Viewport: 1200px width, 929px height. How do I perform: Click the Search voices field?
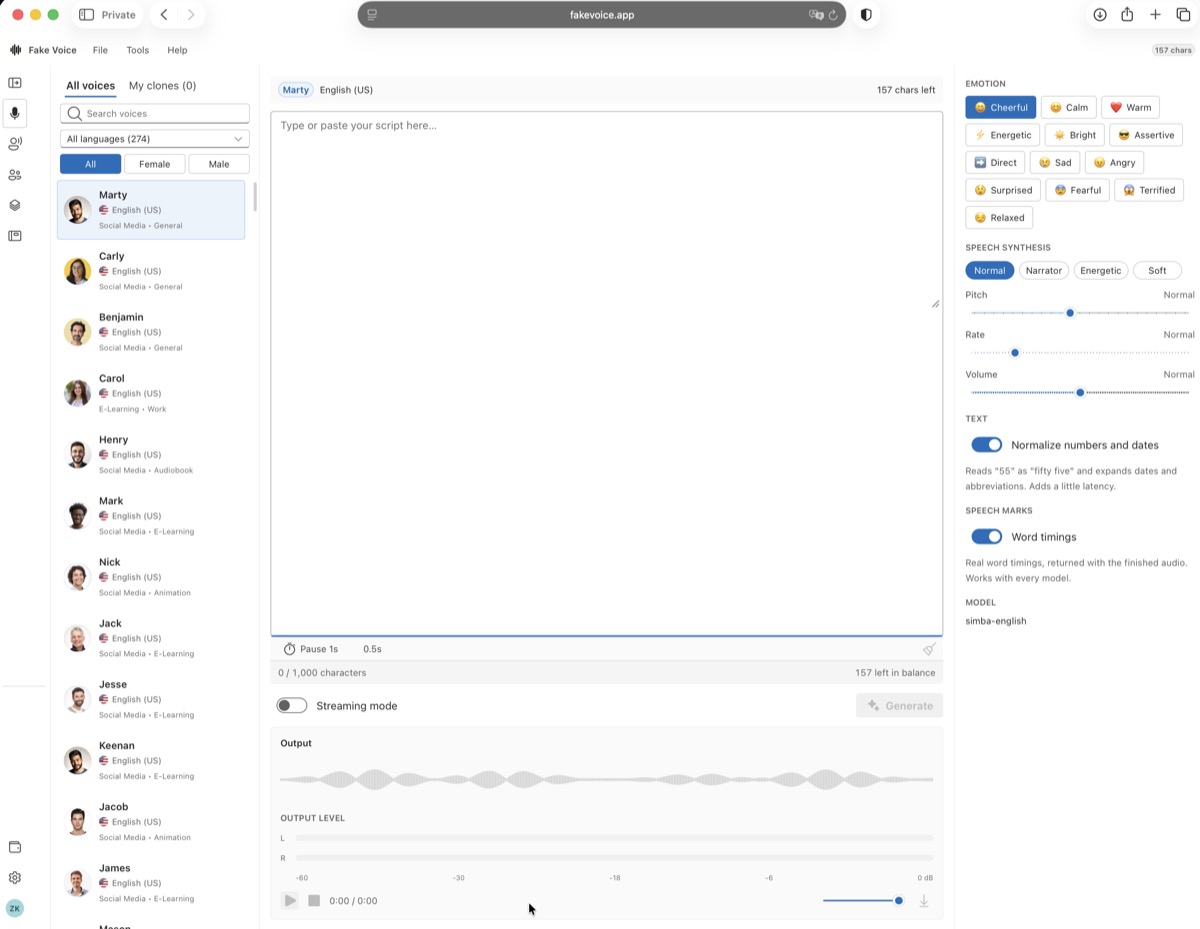[155, 114]
